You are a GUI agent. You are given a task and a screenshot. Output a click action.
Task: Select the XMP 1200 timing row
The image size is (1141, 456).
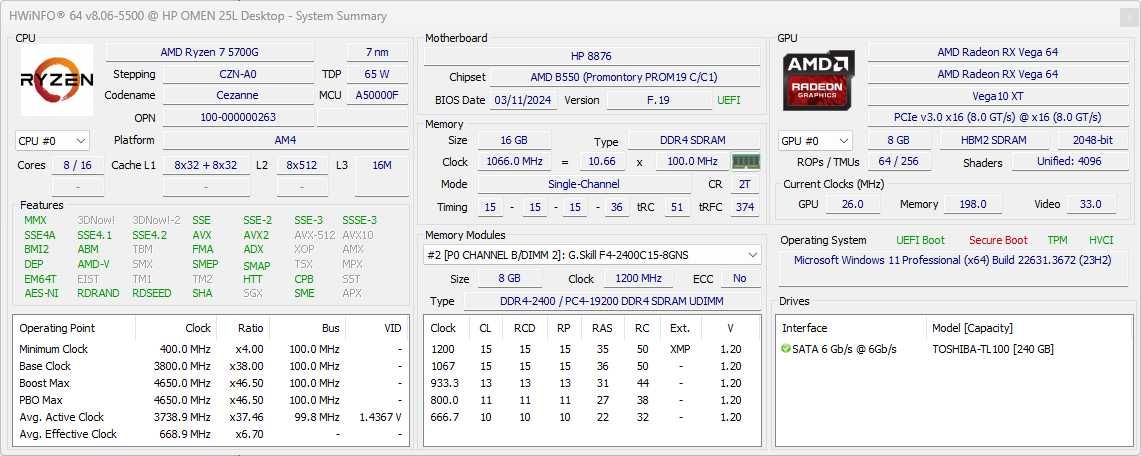pyautogui.click(x=592, y=349)
